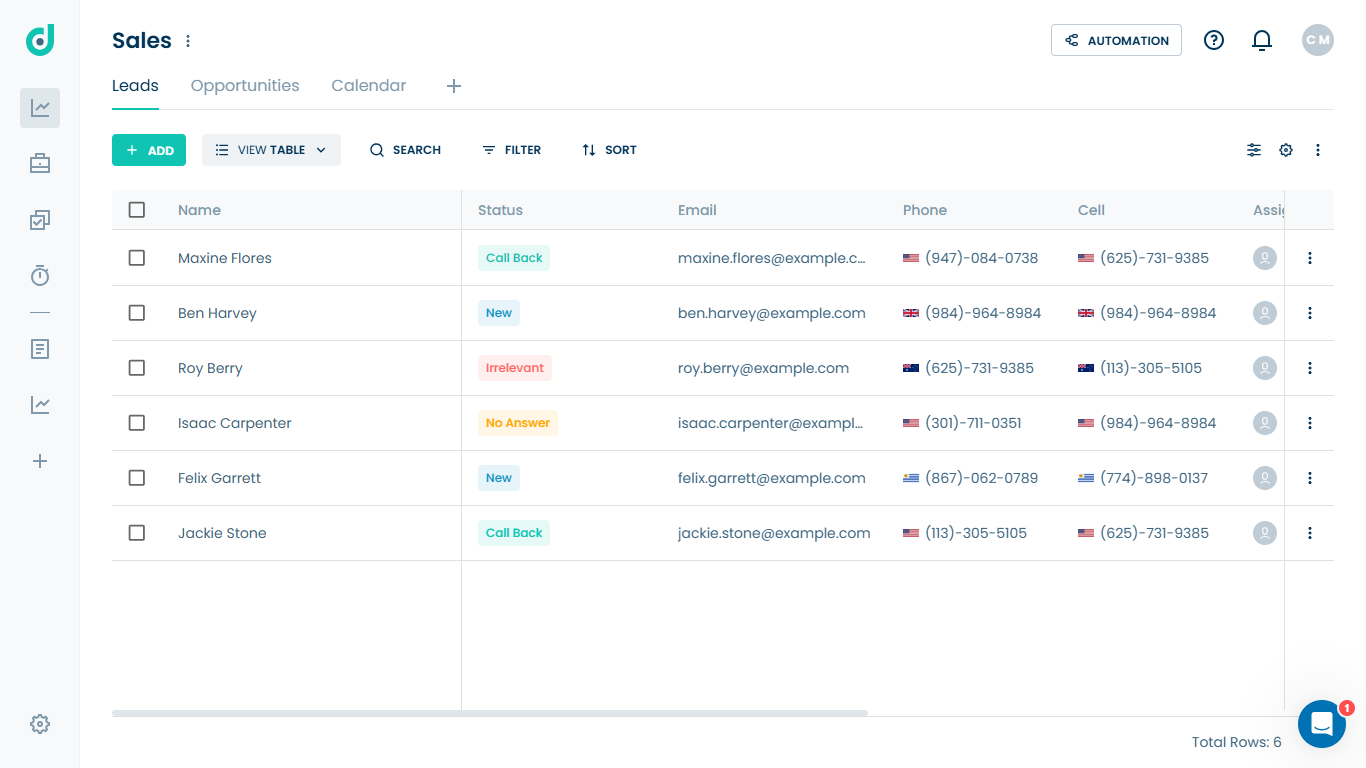Screen dimensions: 1366x768
Task: Open the chat support bubble
Action: coord(1322,724)
